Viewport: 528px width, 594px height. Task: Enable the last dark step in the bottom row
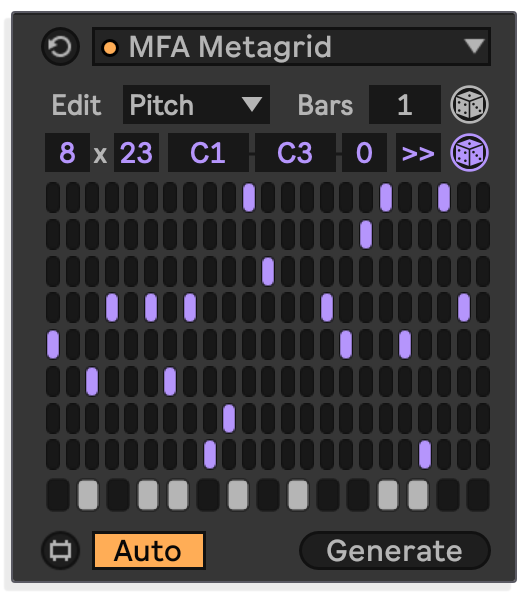[x=478, y=495]
